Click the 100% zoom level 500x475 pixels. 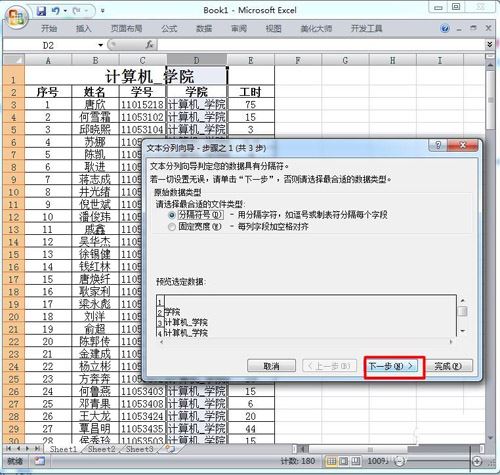pyautogui.click(x=378, y=461)
